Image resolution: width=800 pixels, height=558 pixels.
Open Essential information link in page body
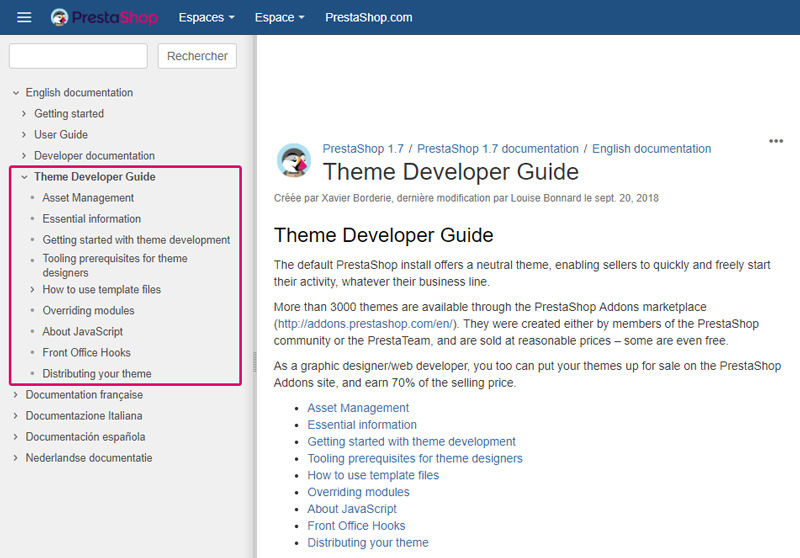tap(362, 425)
